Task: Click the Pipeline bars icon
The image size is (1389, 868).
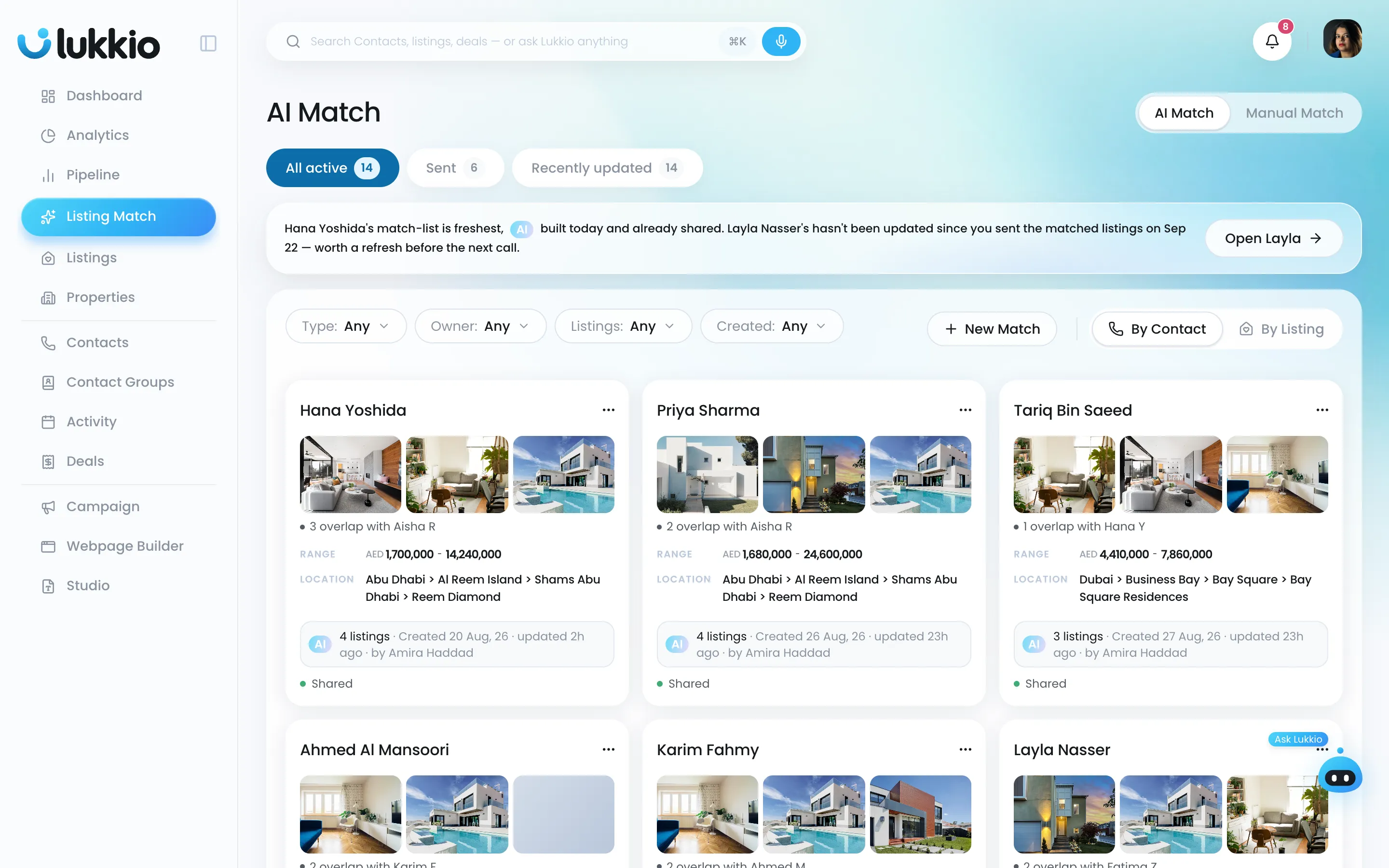Action: click(x=48, y=175)
